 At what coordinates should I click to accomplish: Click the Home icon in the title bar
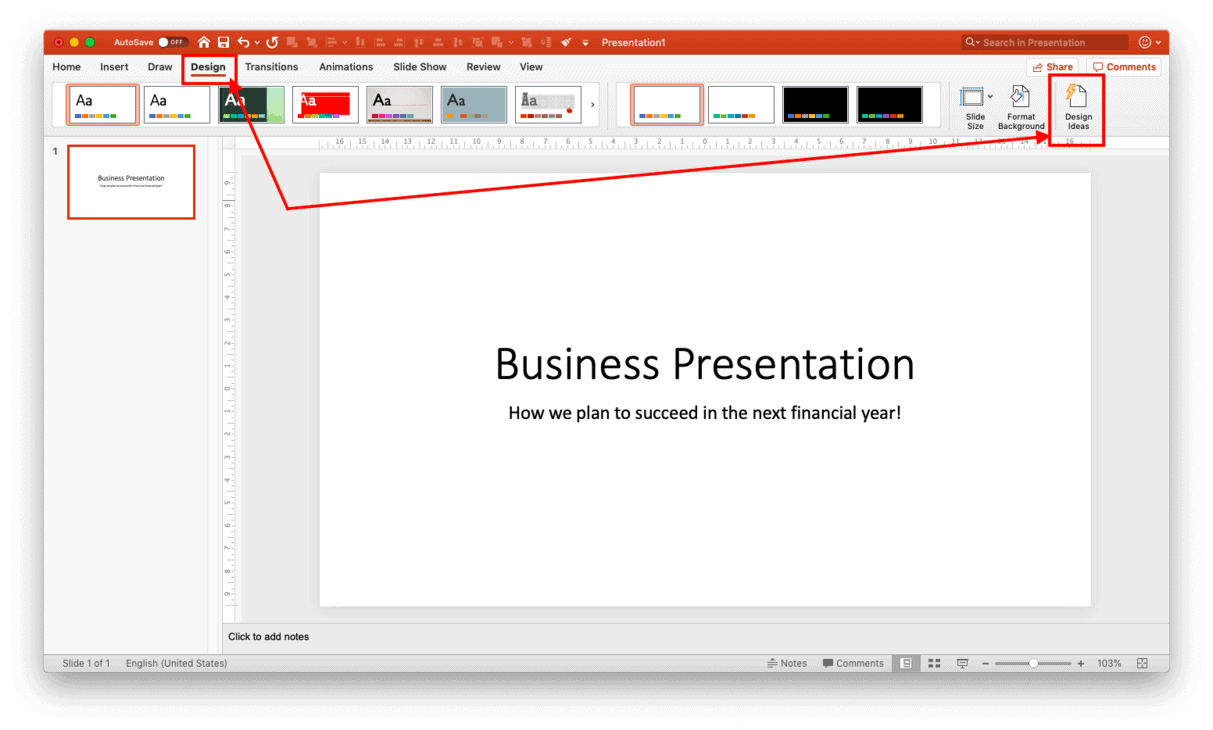coord(202,42)
